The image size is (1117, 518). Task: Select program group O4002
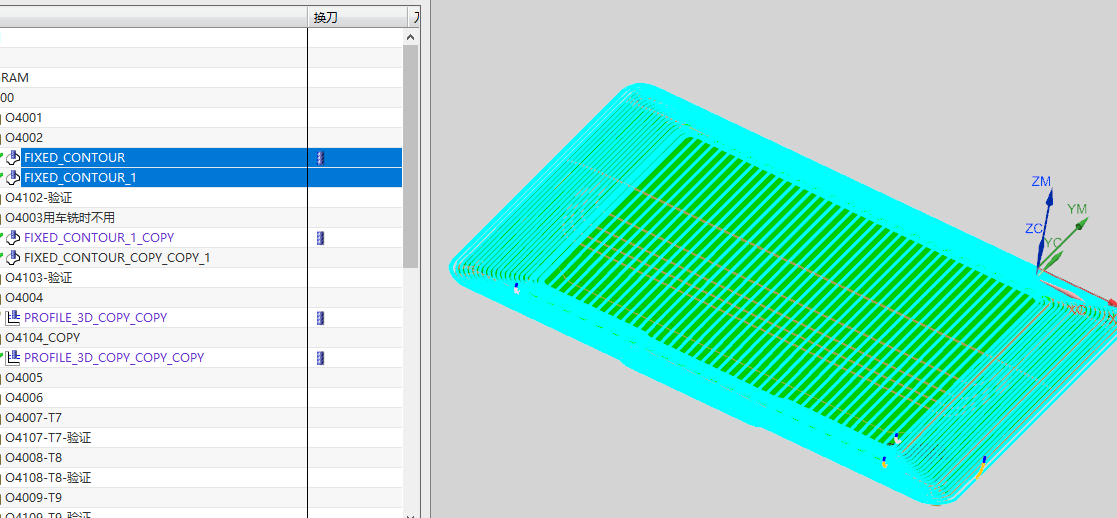[24, 138]
